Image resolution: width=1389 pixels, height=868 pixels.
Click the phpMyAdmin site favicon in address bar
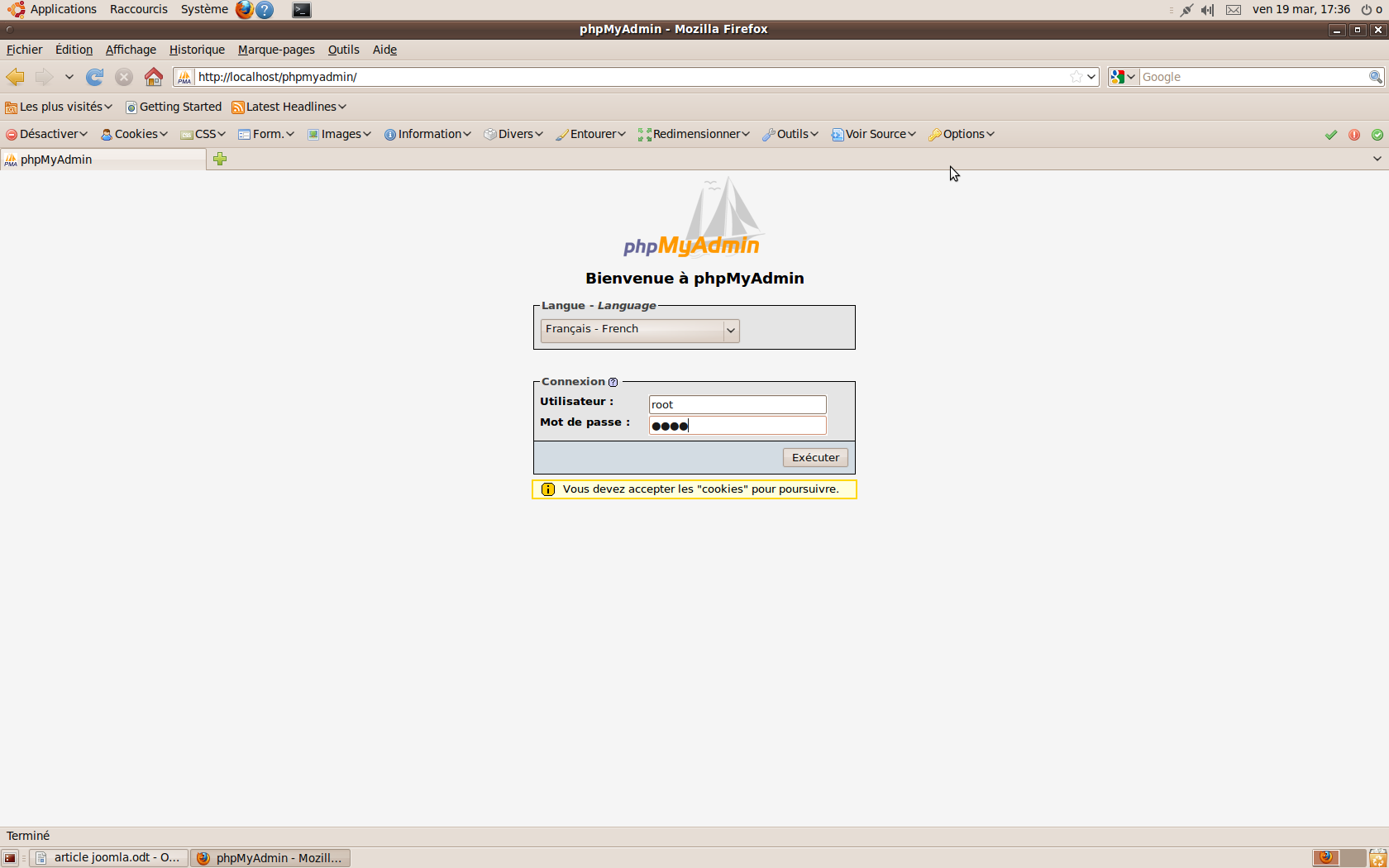pos(184,77)
